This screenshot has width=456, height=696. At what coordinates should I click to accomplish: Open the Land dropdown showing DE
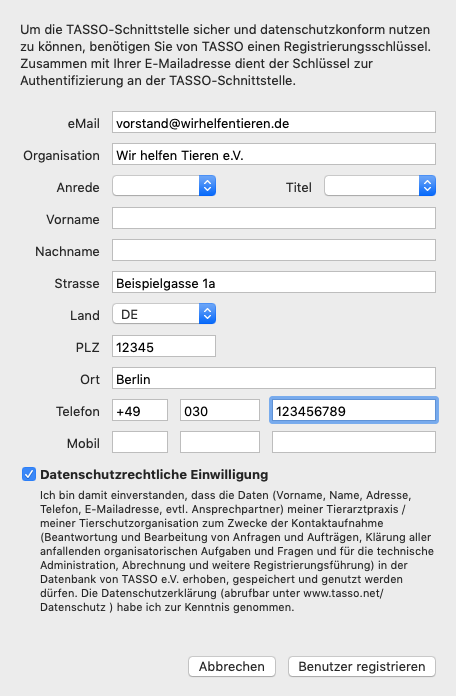point(164,314)
